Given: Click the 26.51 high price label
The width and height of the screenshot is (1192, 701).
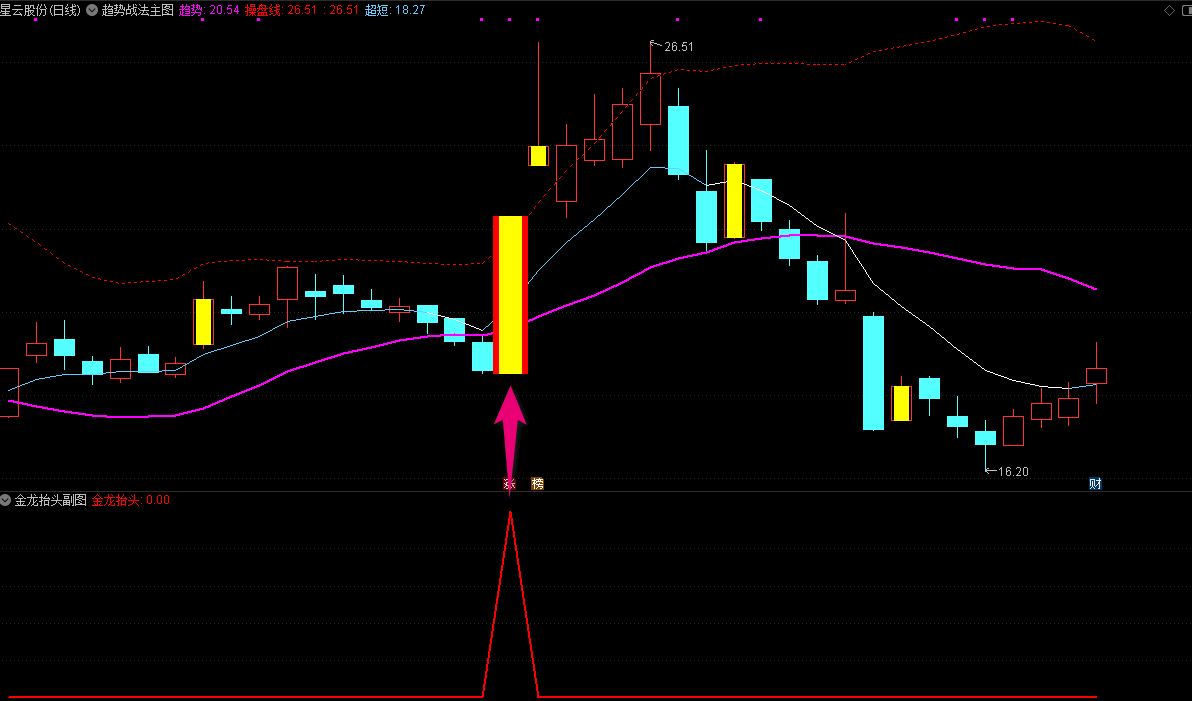Looking at the screenshot, I should pyautogui.click(x=679, y=47).
